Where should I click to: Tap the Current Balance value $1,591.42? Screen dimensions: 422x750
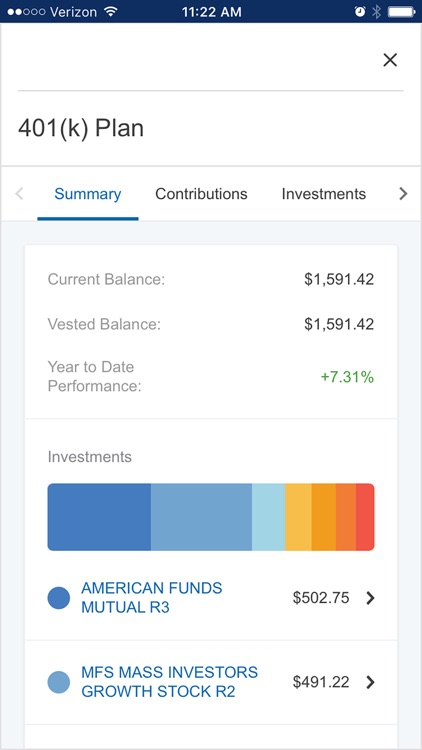tap(339, 279)
